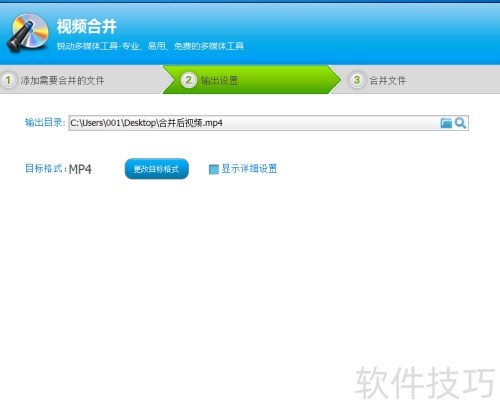Screen dimensions: 500x420
Task: Click the green arrow of the active step
Action: (252, 80)
